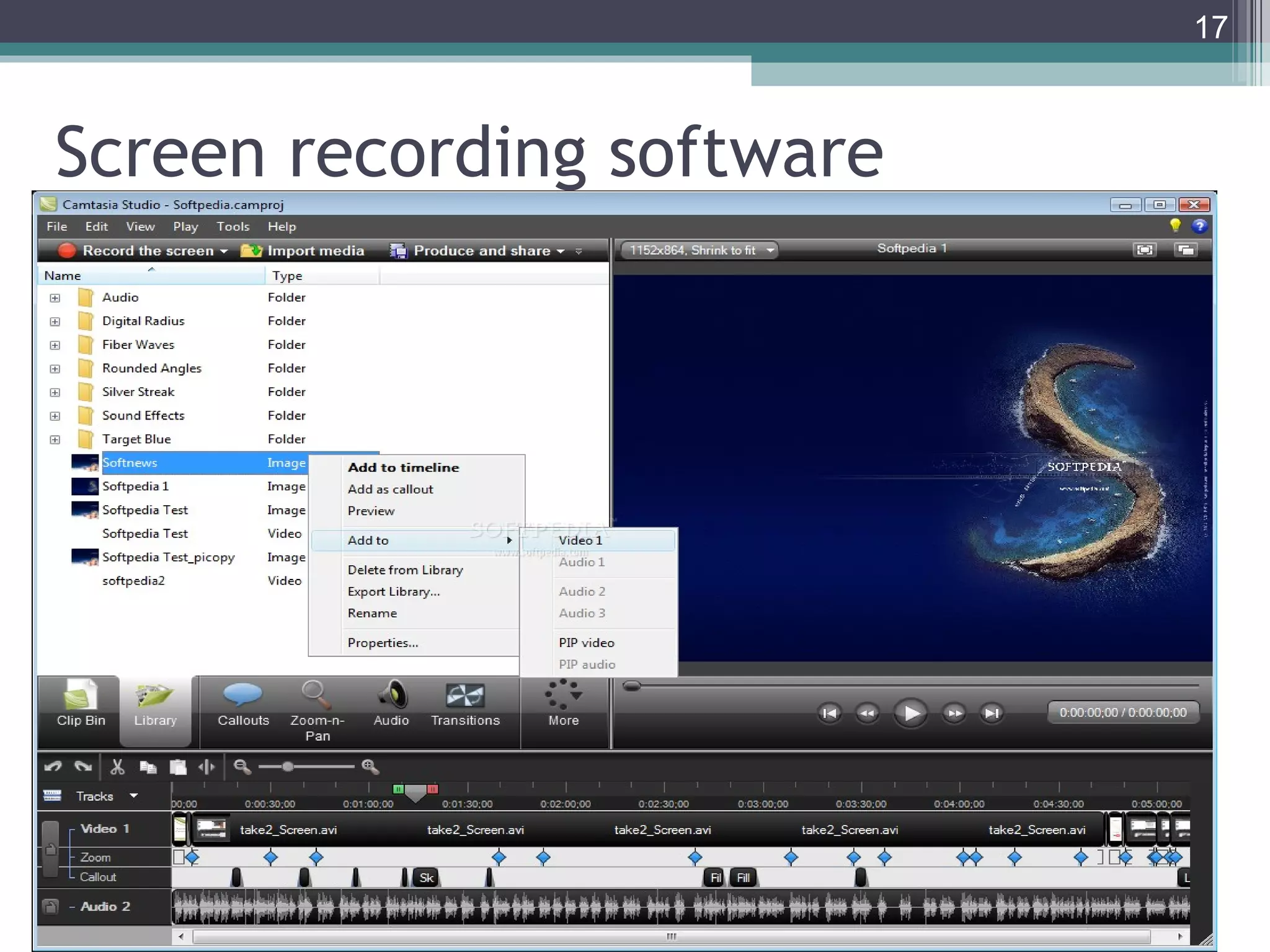Click the Redo arrow in timeline toolbar
This screenshot has height=952, width=1270.
[x=83, y=767]
